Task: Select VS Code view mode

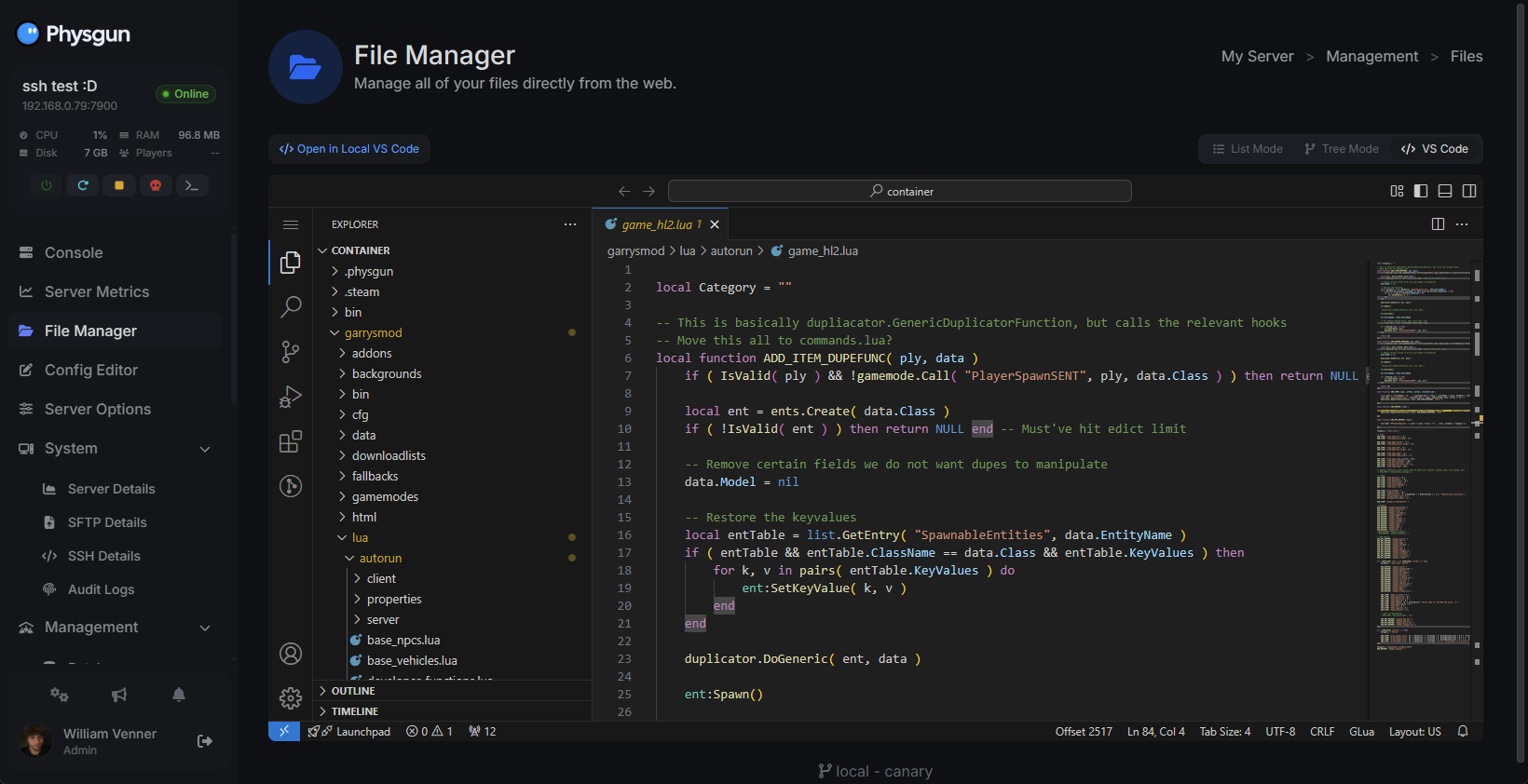Action: point(1435,149)
